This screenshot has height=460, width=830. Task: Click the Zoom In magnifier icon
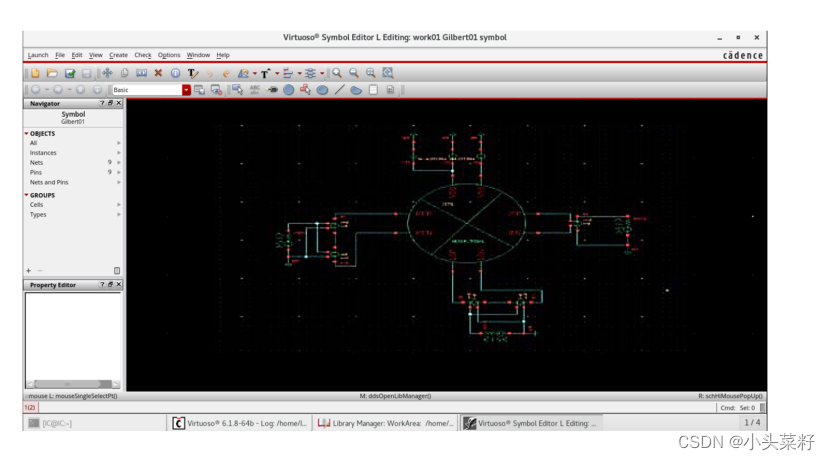tap(337, 73)
